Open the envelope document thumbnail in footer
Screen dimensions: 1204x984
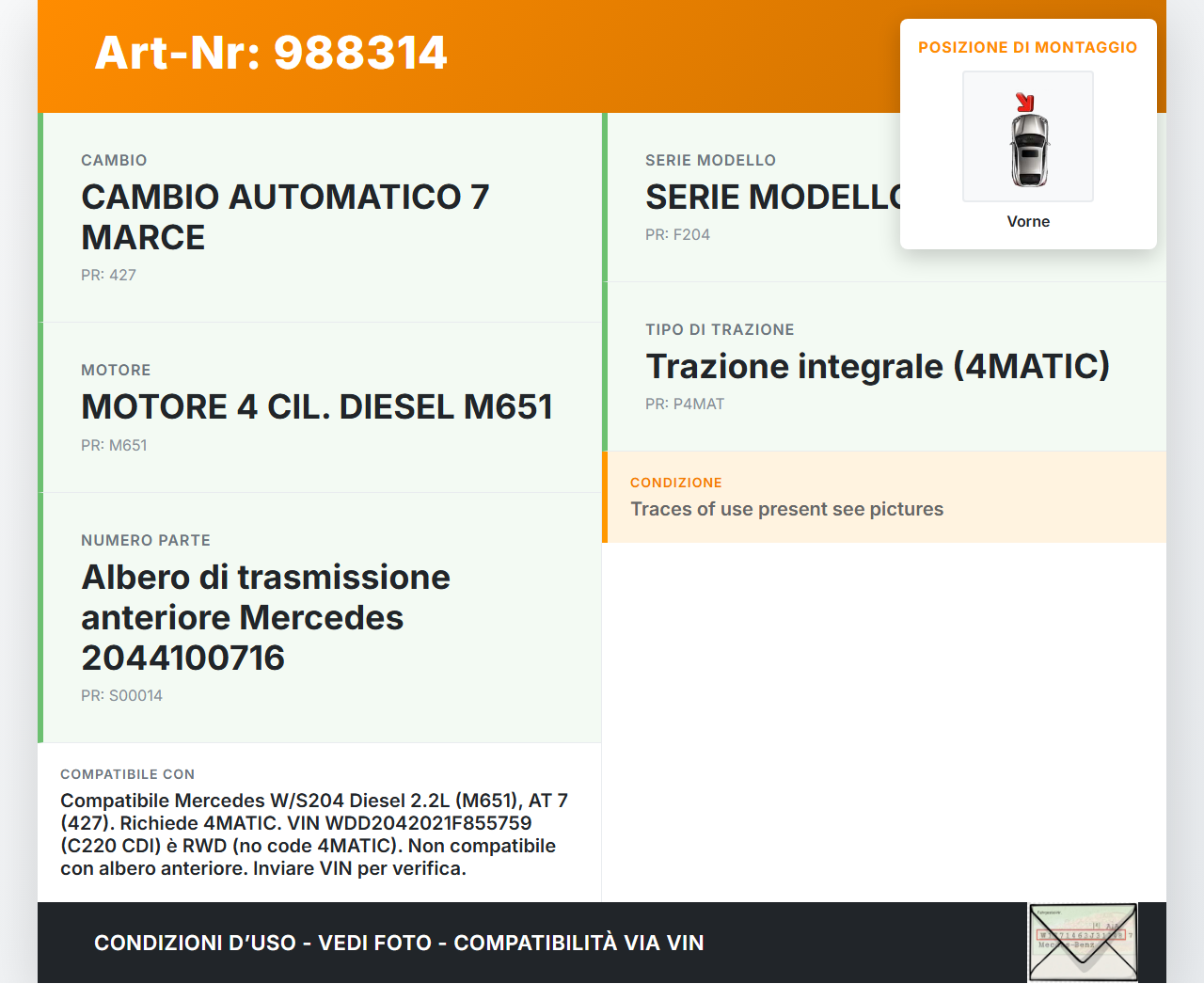pos(1083,943)
